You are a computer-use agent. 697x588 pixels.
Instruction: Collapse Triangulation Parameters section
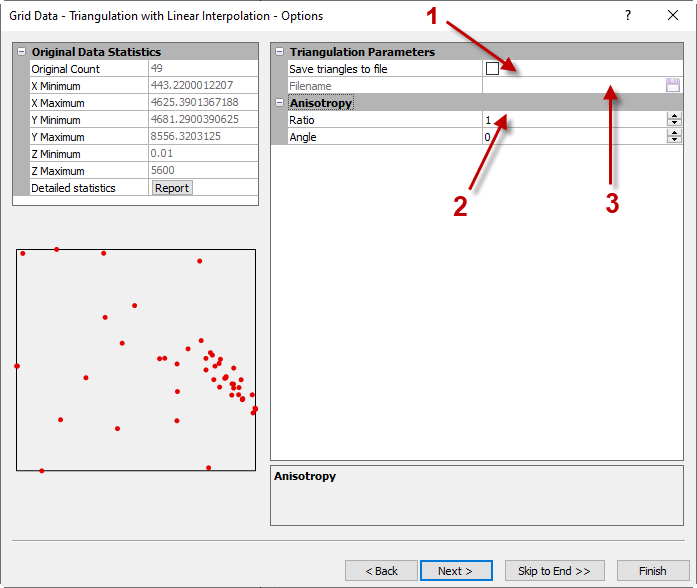pos(279,52)
